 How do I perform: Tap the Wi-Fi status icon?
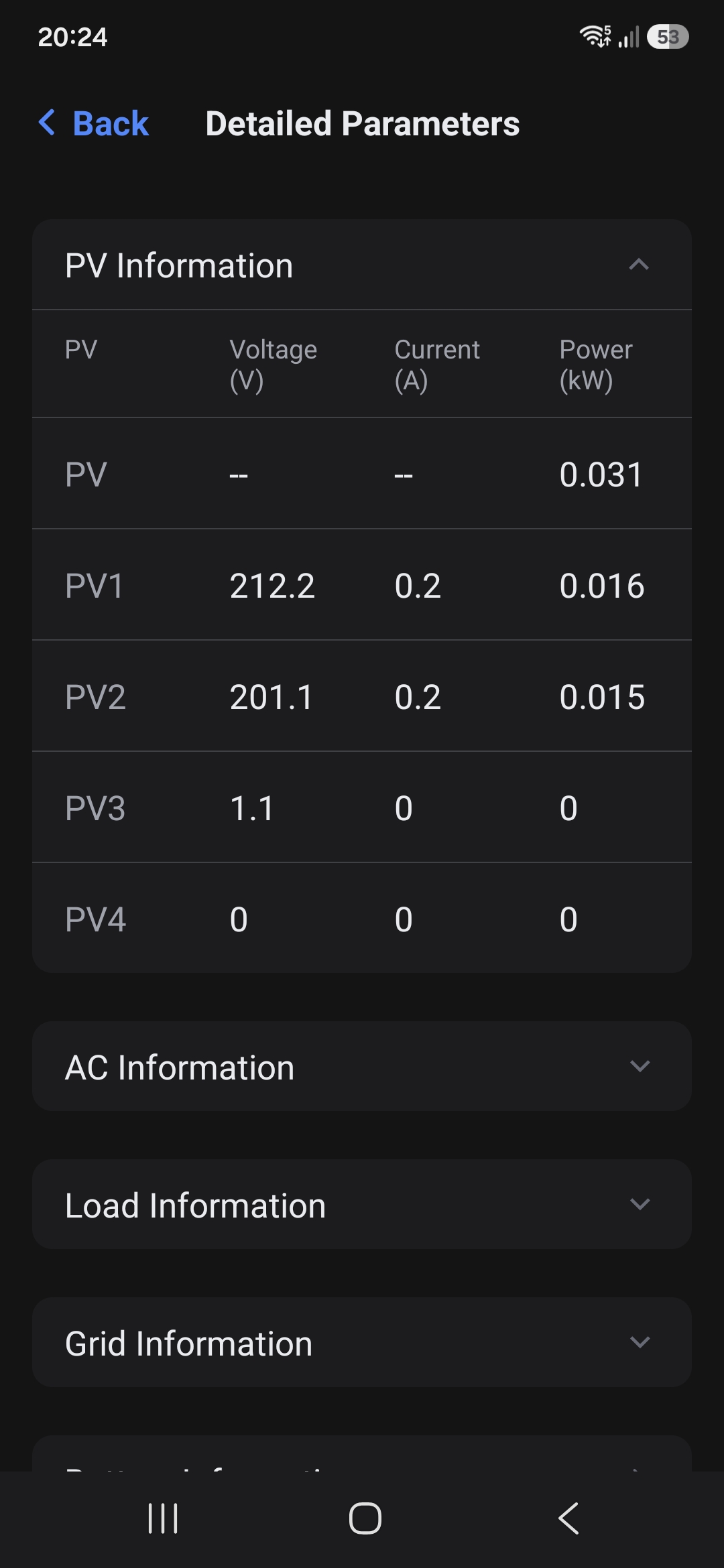point(595,36)
